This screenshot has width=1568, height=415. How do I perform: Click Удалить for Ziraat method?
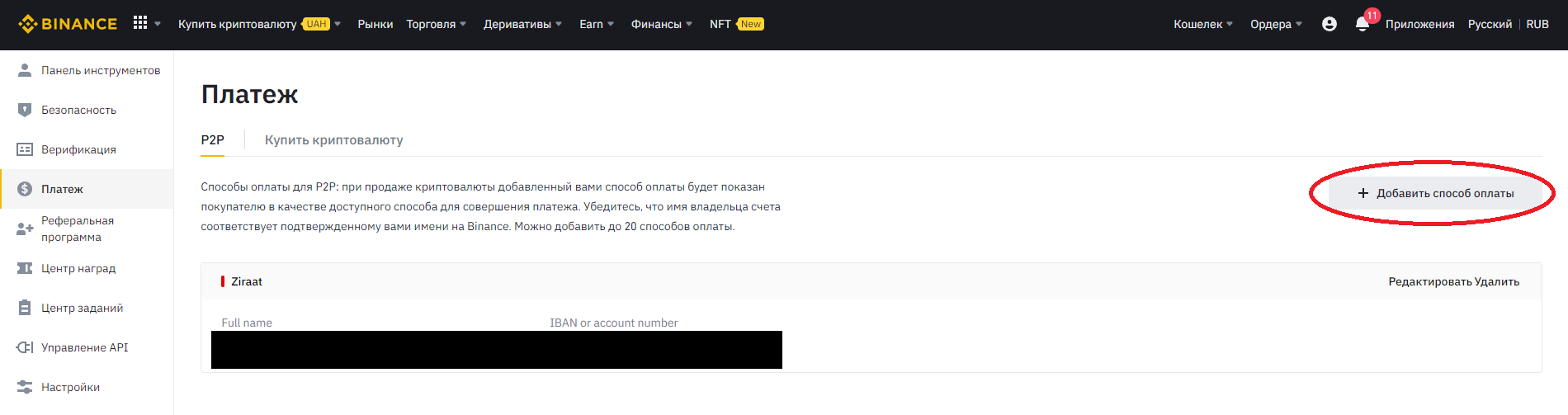click(x=1497, y=281)
